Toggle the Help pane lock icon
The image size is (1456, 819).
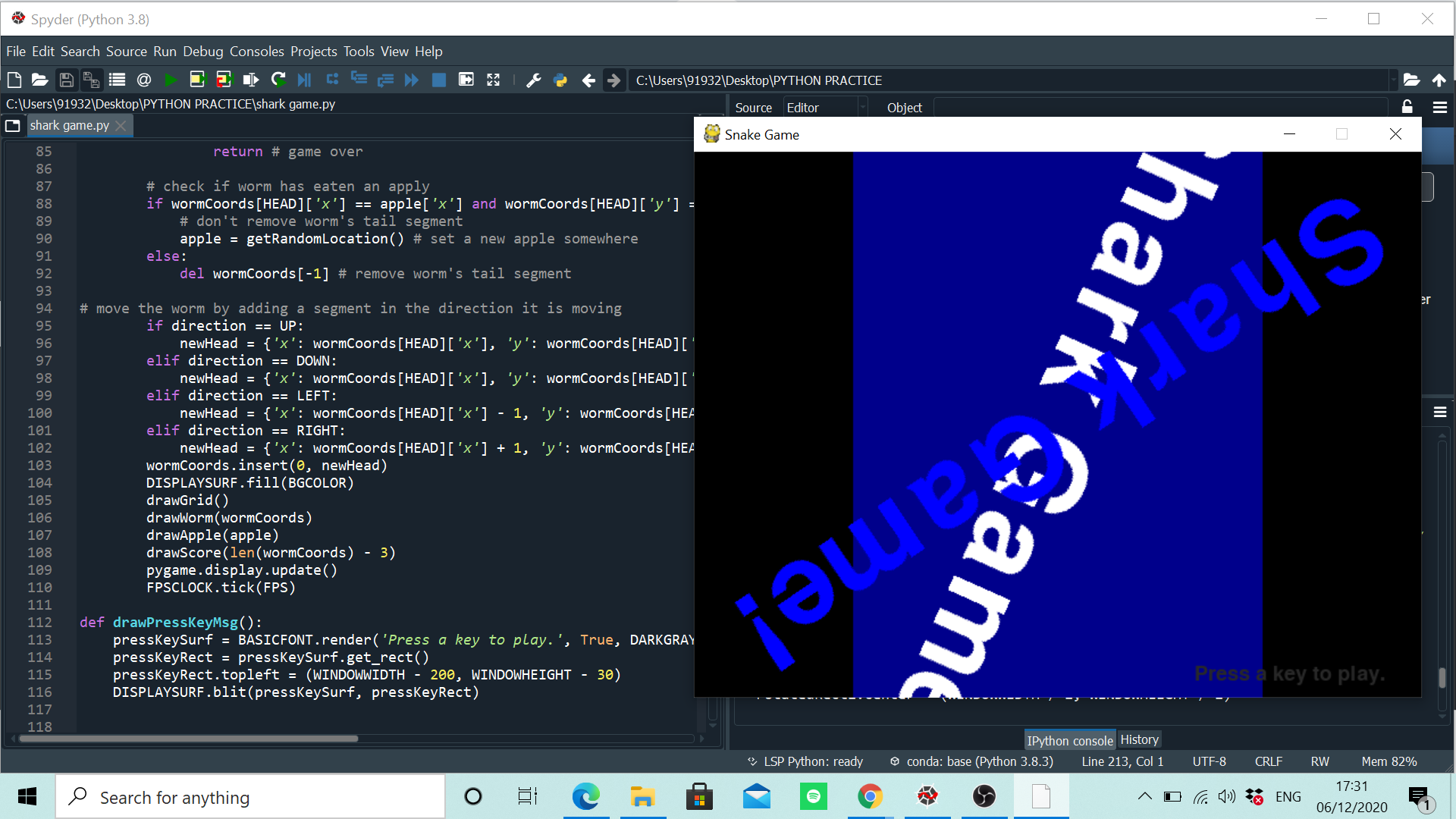click(x=1407, y=107)
